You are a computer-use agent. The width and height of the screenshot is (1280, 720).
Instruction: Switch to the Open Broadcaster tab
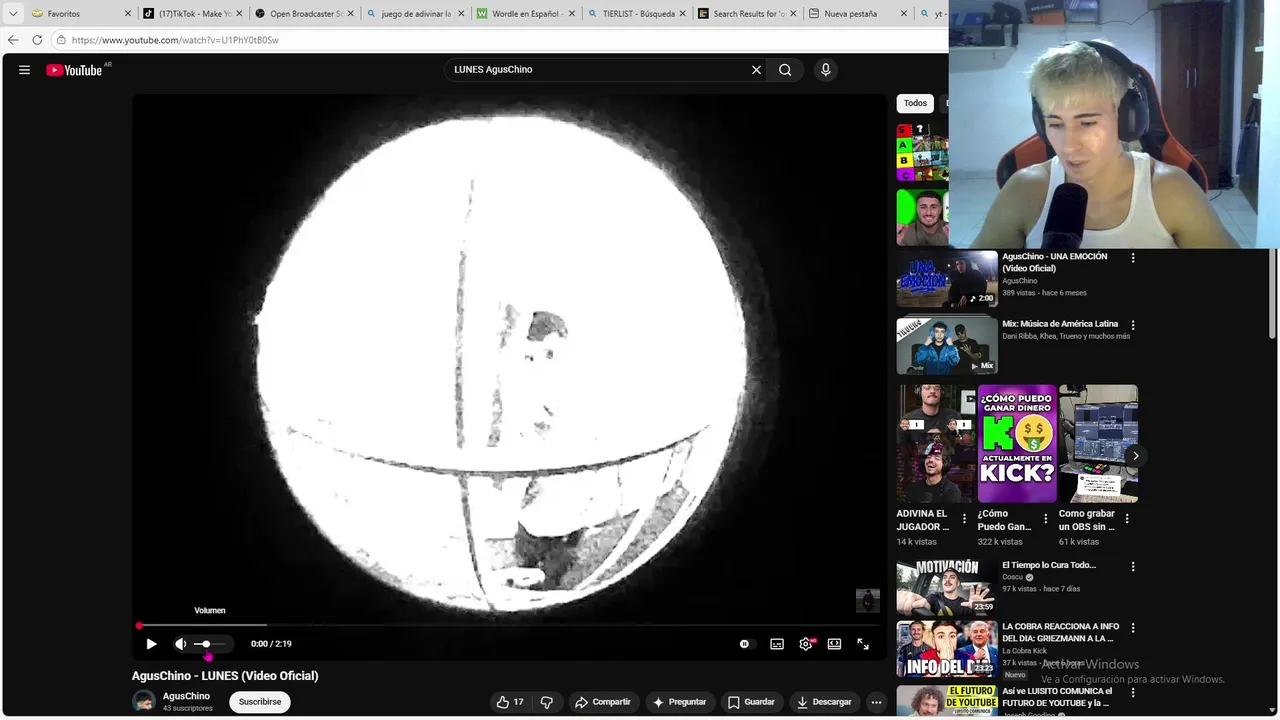(304, 14)
